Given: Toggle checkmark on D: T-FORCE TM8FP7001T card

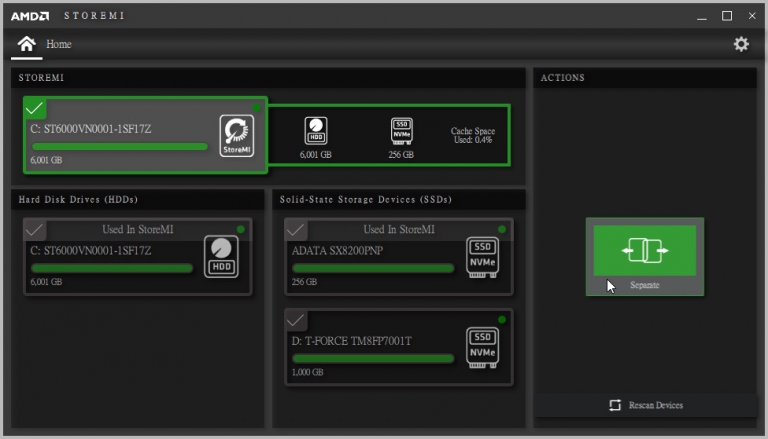Looking at the screenshot, I should (296, 320).
